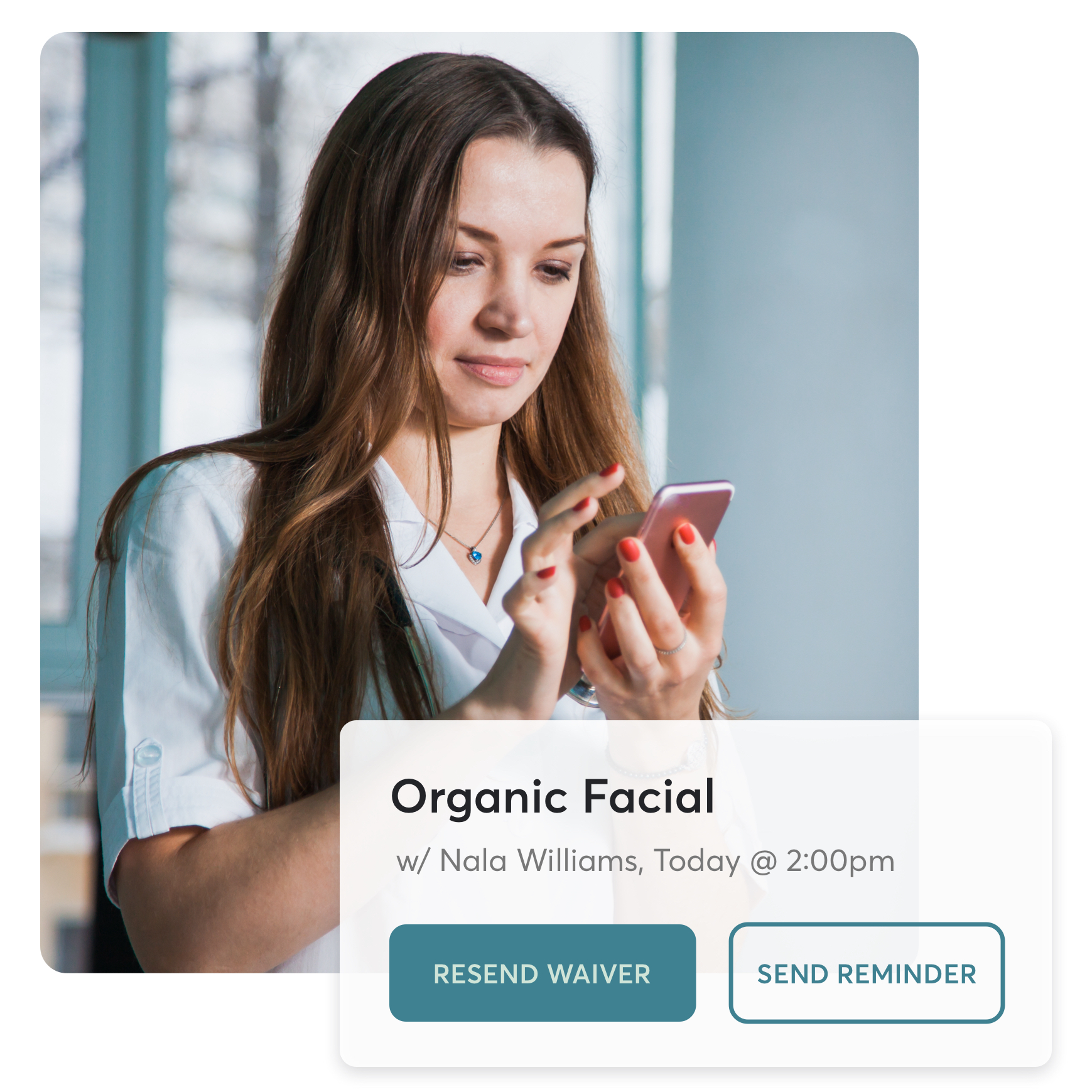Click the word WAIVER on teal button
The image size is (1092, 1092).
[599, 974]
